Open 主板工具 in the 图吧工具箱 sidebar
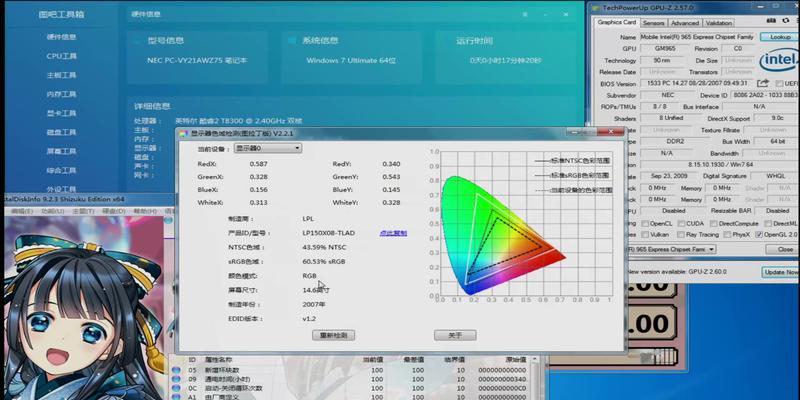The width and height of the screenshot is (800, 400). tap(61, 75)
